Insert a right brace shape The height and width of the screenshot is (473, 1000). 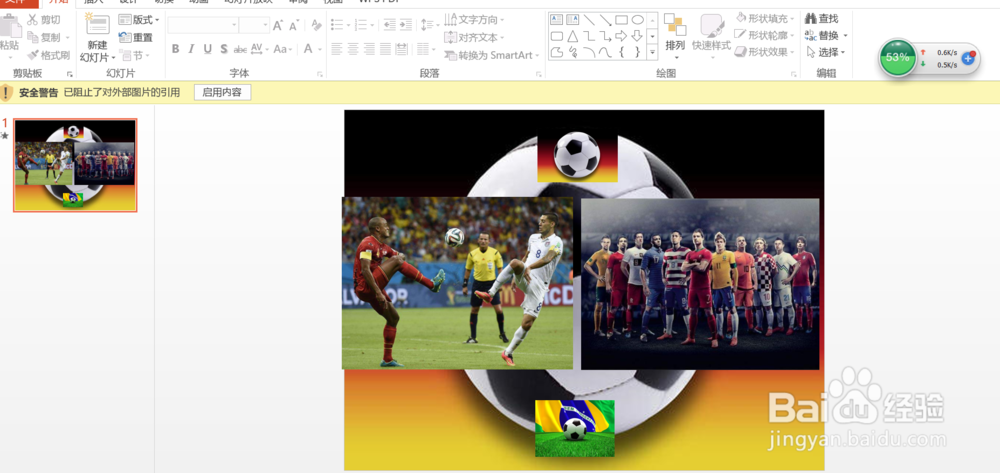[x=637, y=52]
